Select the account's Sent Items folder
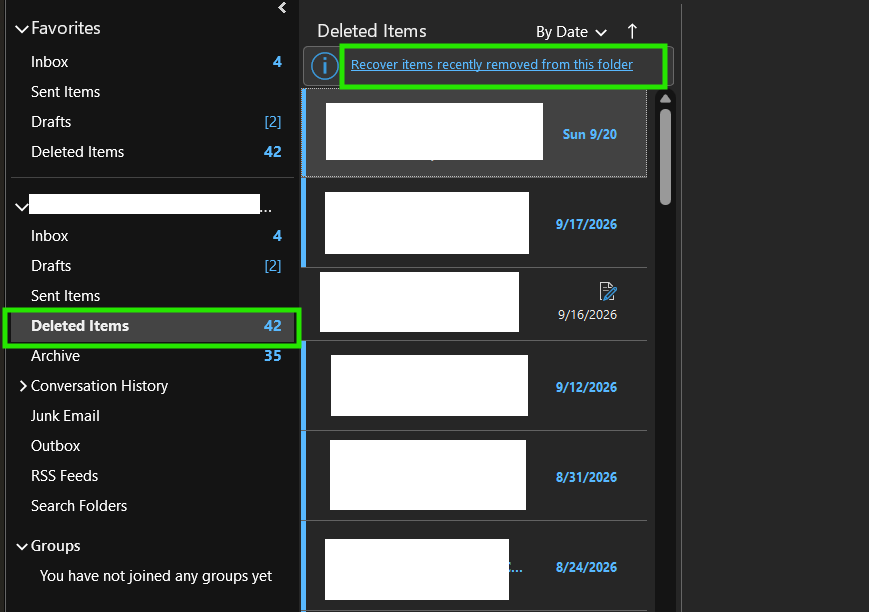This screenshot has width=869, height=612. point(150,295)
